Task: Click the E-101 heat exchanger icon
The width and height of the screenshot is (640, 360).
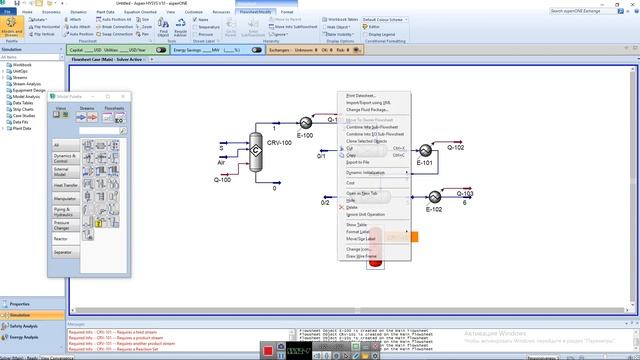Action: (425, 150)
